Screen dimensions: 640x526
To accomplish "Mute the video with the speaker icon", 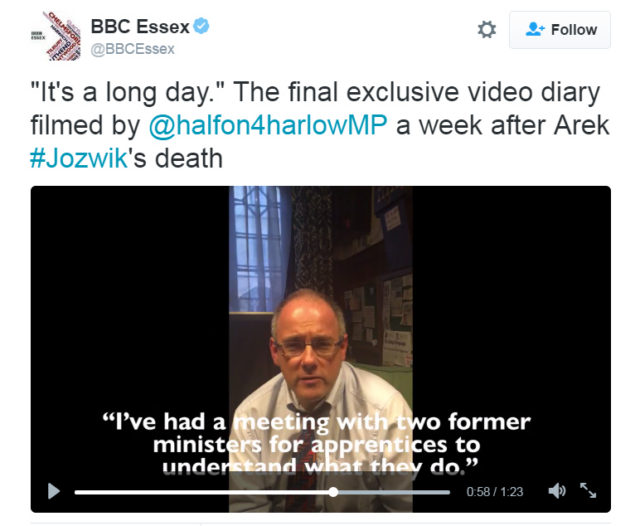I will pos(557,491).
